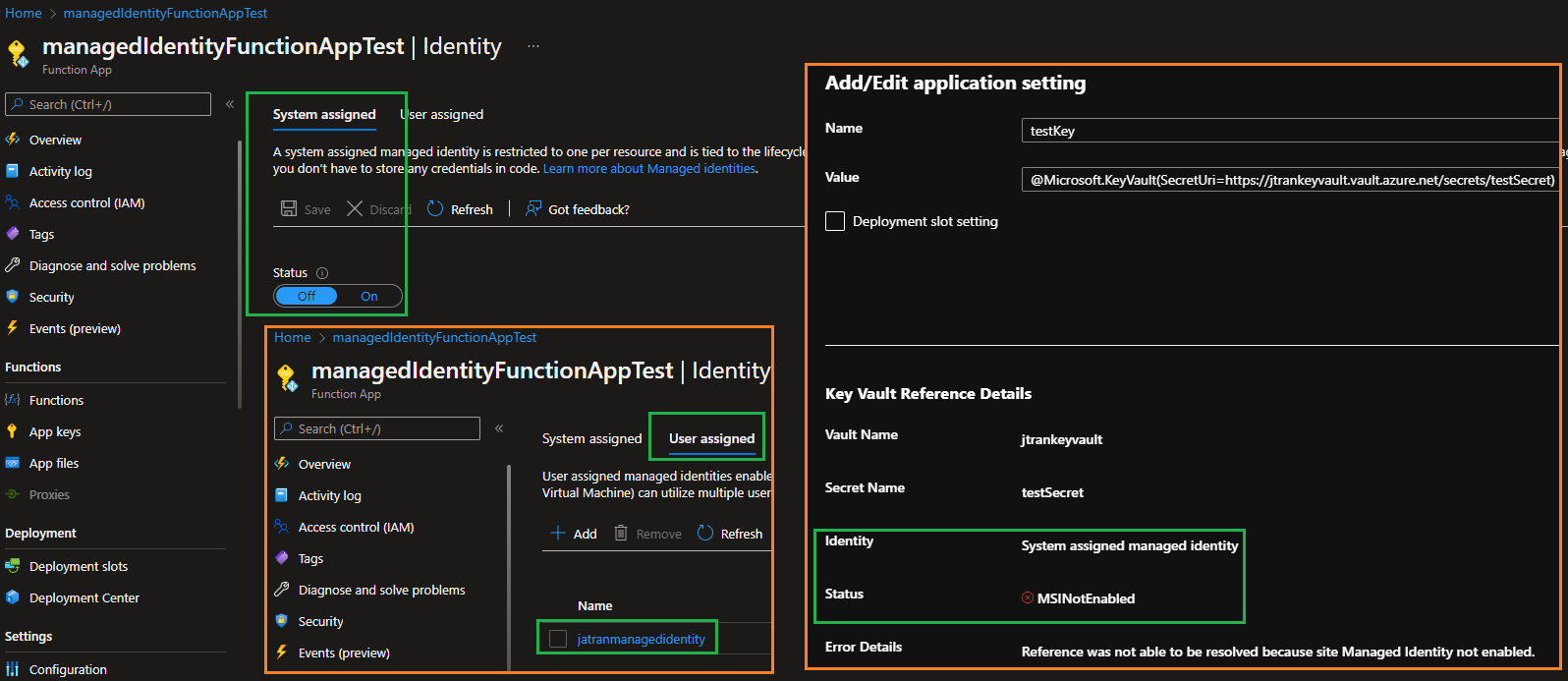Click the MSINotEnabled error status icon
The image size is (1568, 681).
[x=1028, y=597]
